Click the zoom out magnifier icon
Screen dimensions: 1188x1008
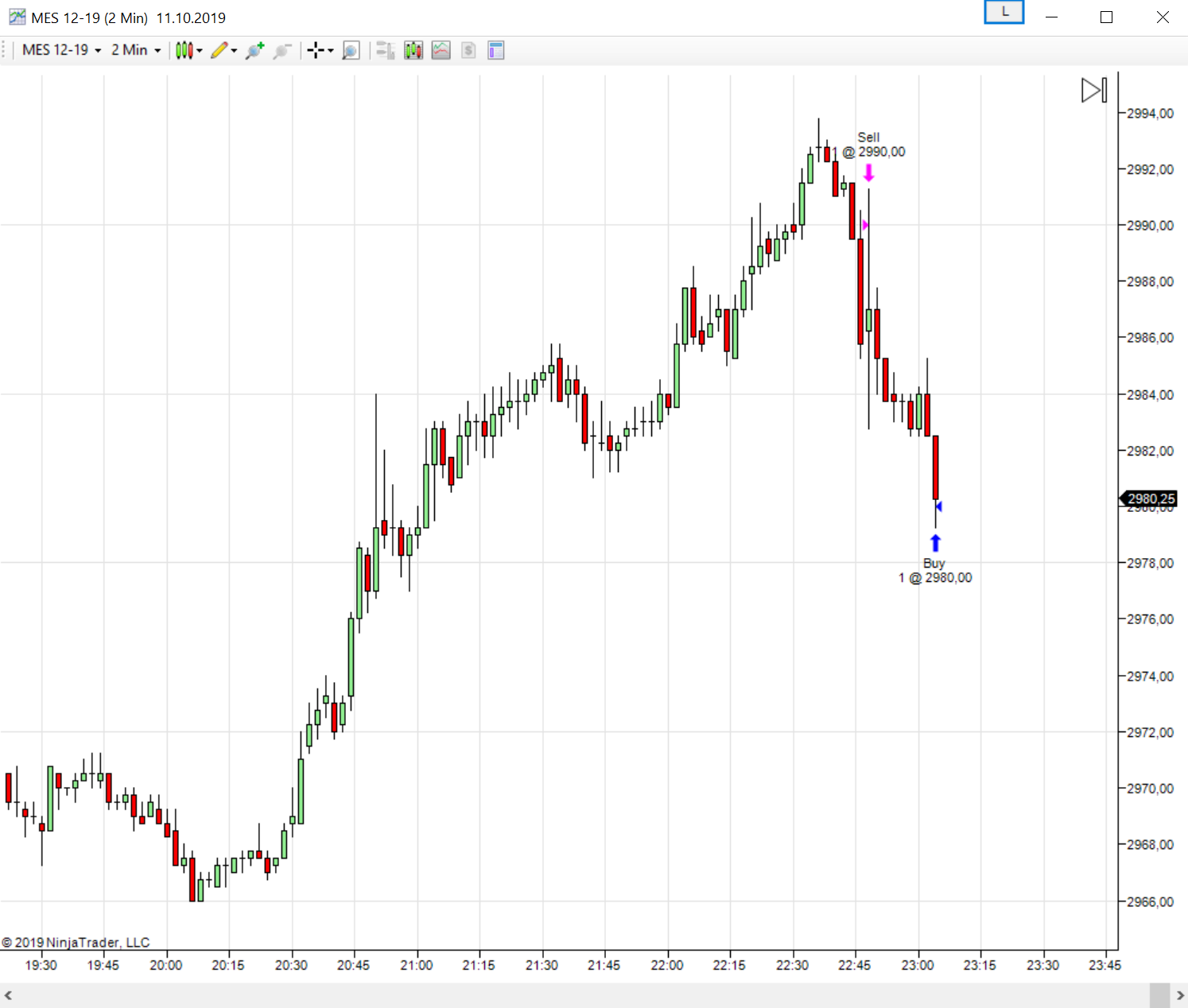click(282, 51)
